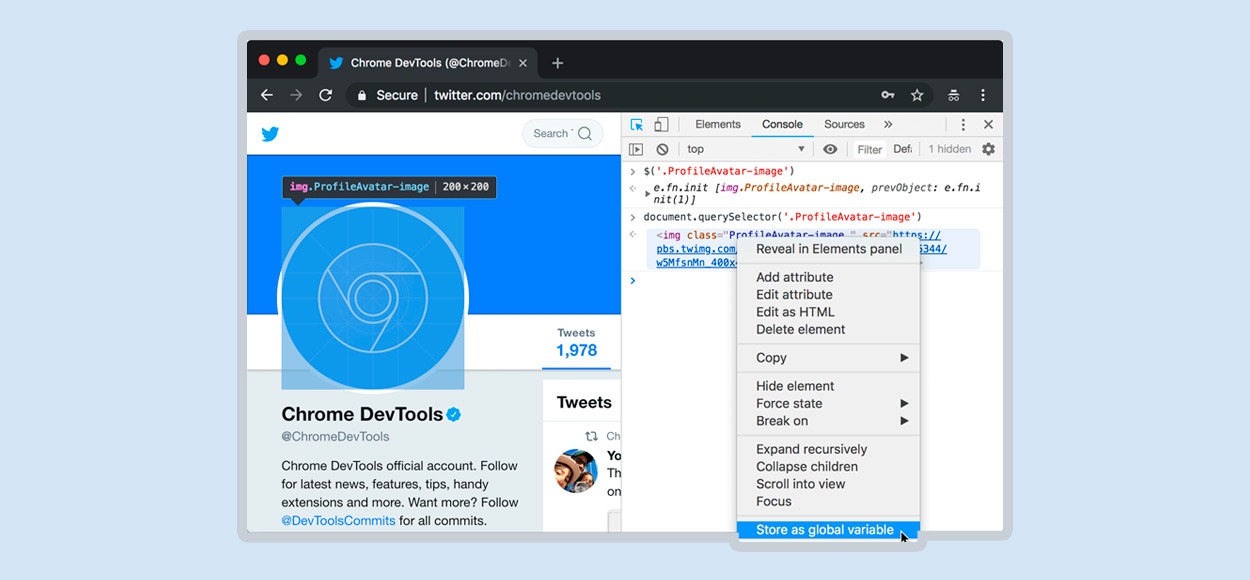Show the console sidebar
The height and width of the screenshot is (580, 1250).
[636, 149]
